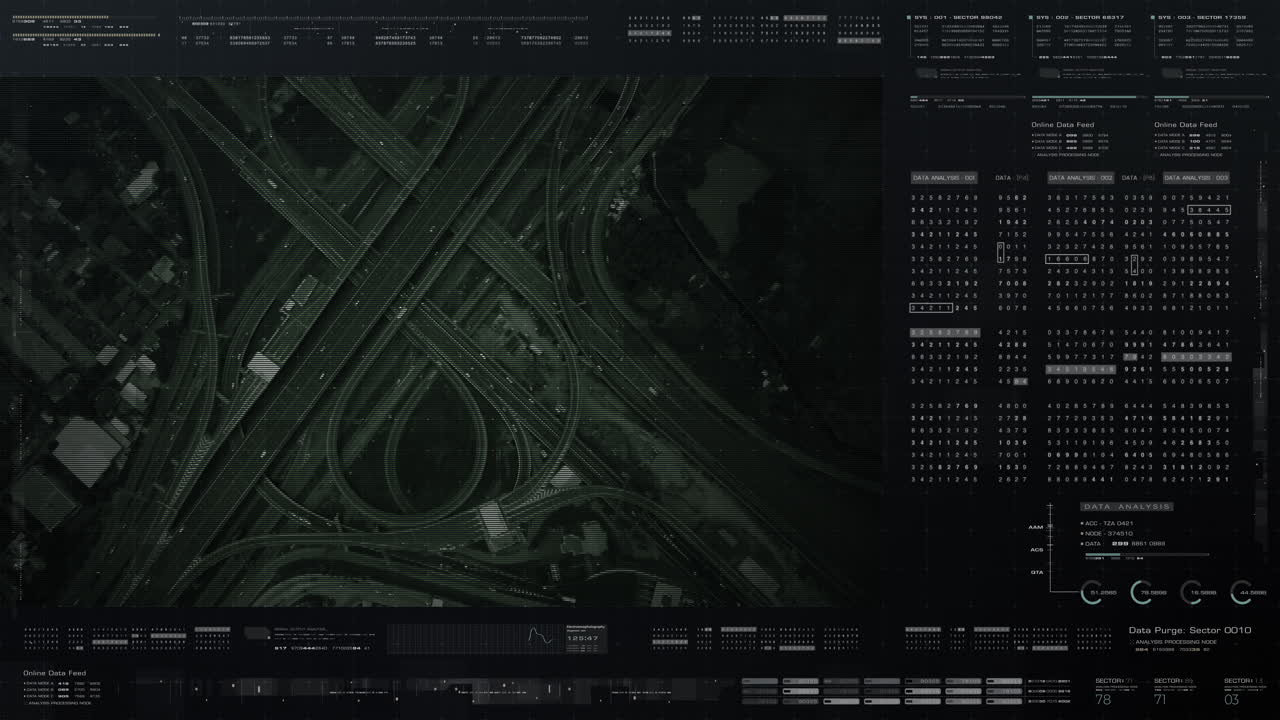Select the SYS 001 Sector 99042 status icon
Screen dimensions: 1280x720
(908, 17)
